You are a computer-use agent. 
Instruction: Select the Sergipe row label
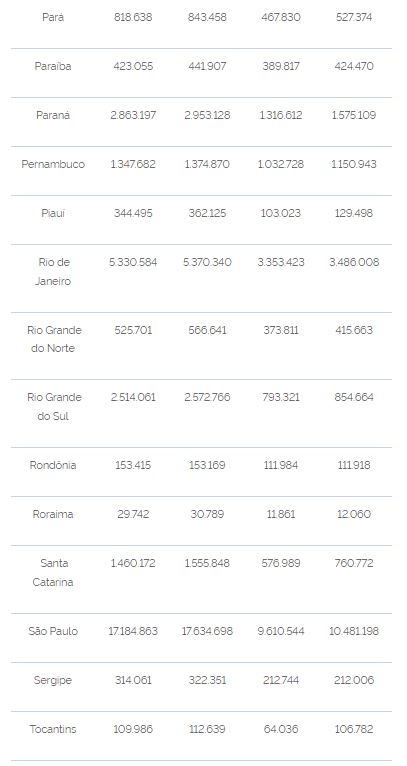pyautogui.click(x=53, y=680)
